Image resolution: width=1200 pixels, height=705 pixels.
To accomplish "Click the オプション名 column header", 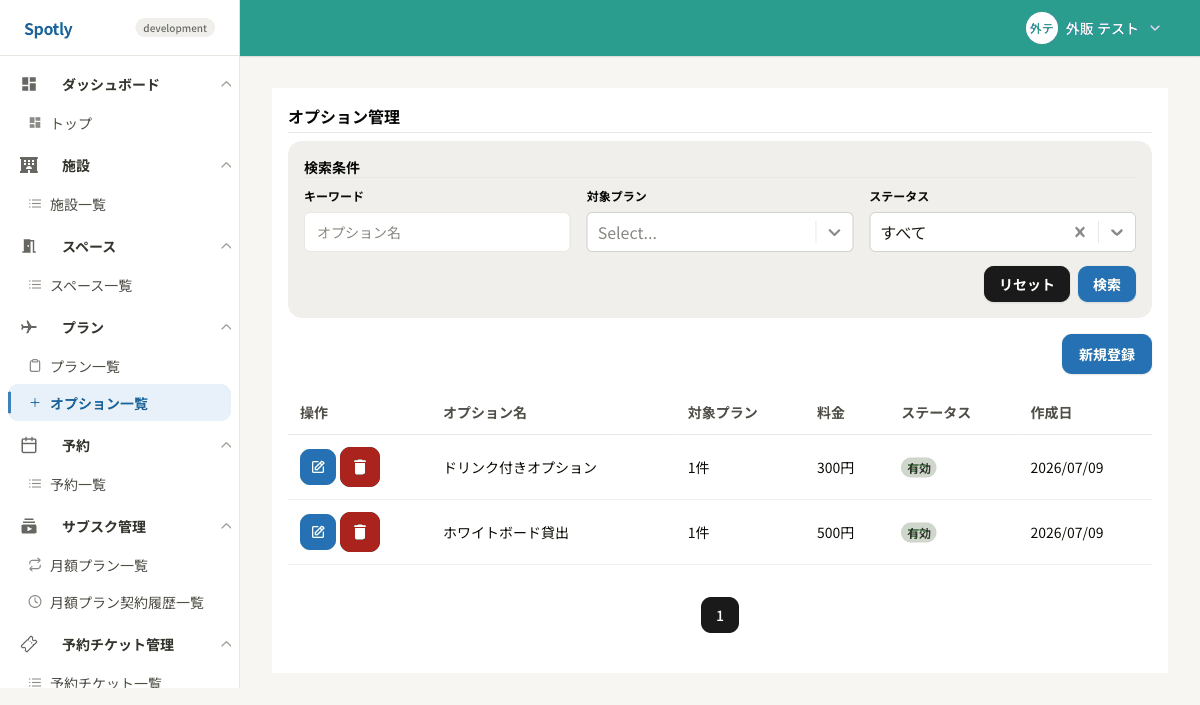I will (485, 412).
